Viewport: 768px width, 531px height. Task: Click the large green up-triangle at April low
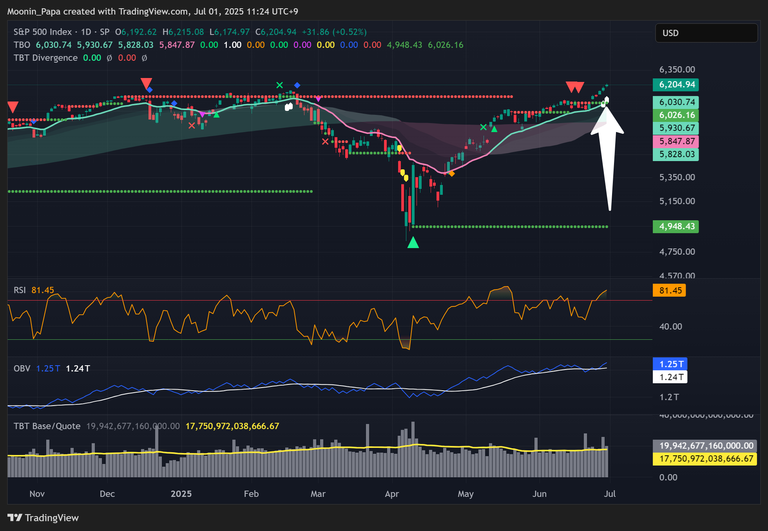coord(413,242)
